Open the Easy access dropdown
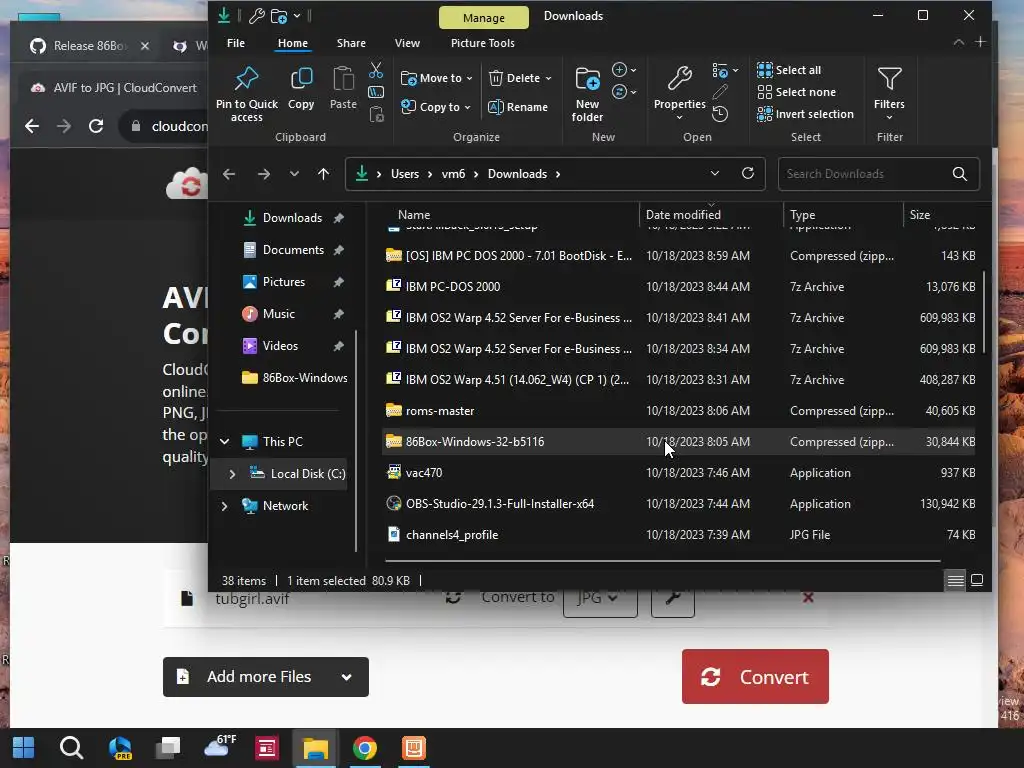 coord(624,92)
